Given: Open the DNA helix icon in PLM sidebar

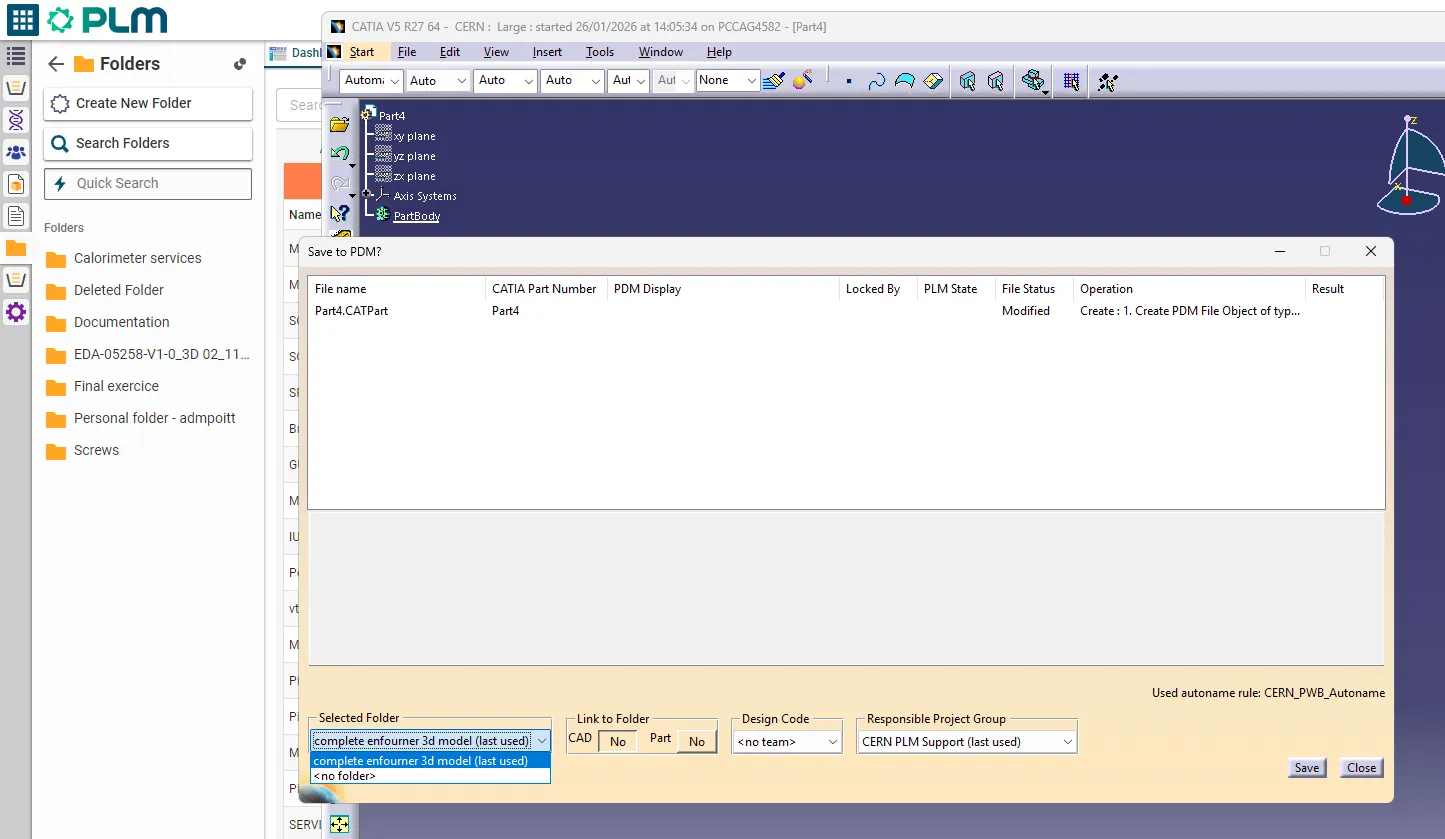Looking at the screenshot, I should [16, 120].
